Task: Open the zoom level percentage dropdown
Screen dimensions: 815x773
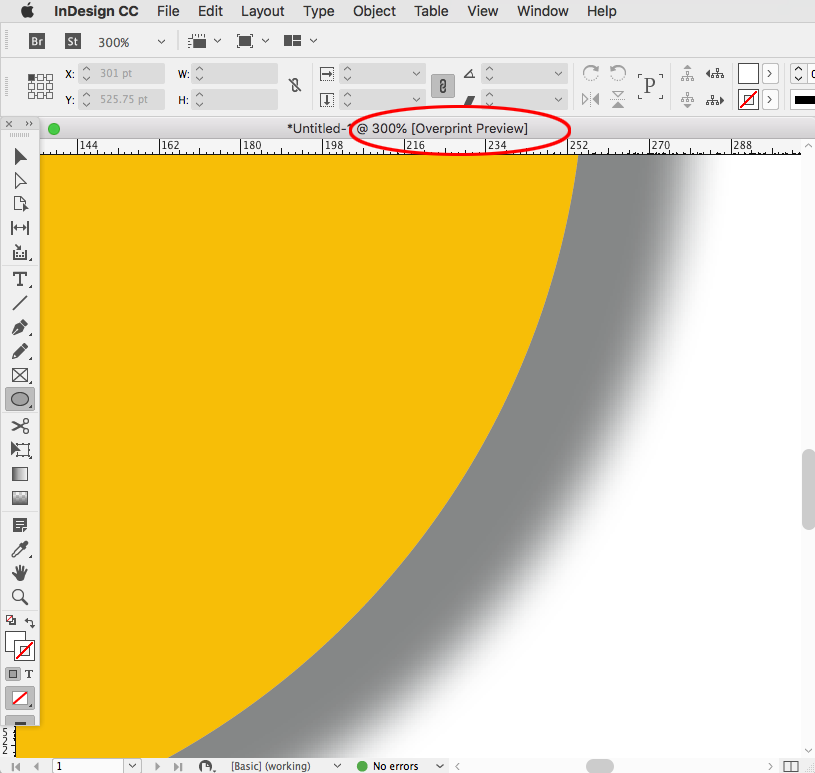Action: [160, 41]
